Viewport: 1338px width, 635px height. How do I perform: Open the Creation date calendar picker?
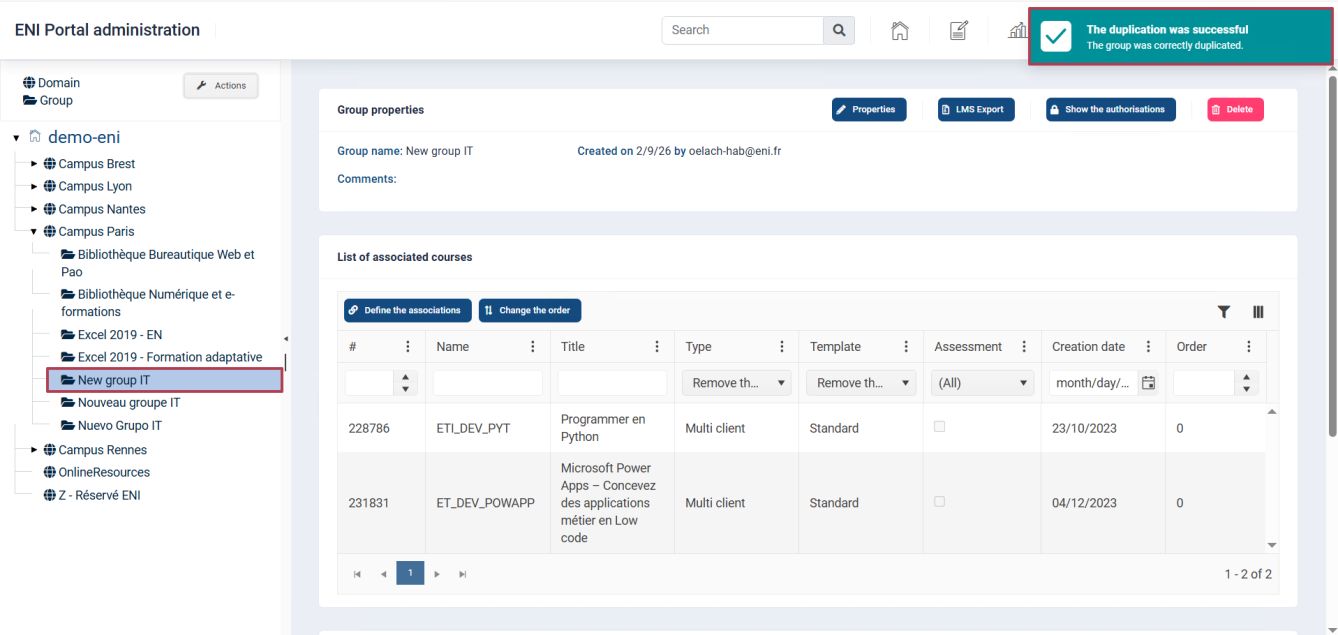(x=1149, y=383)
